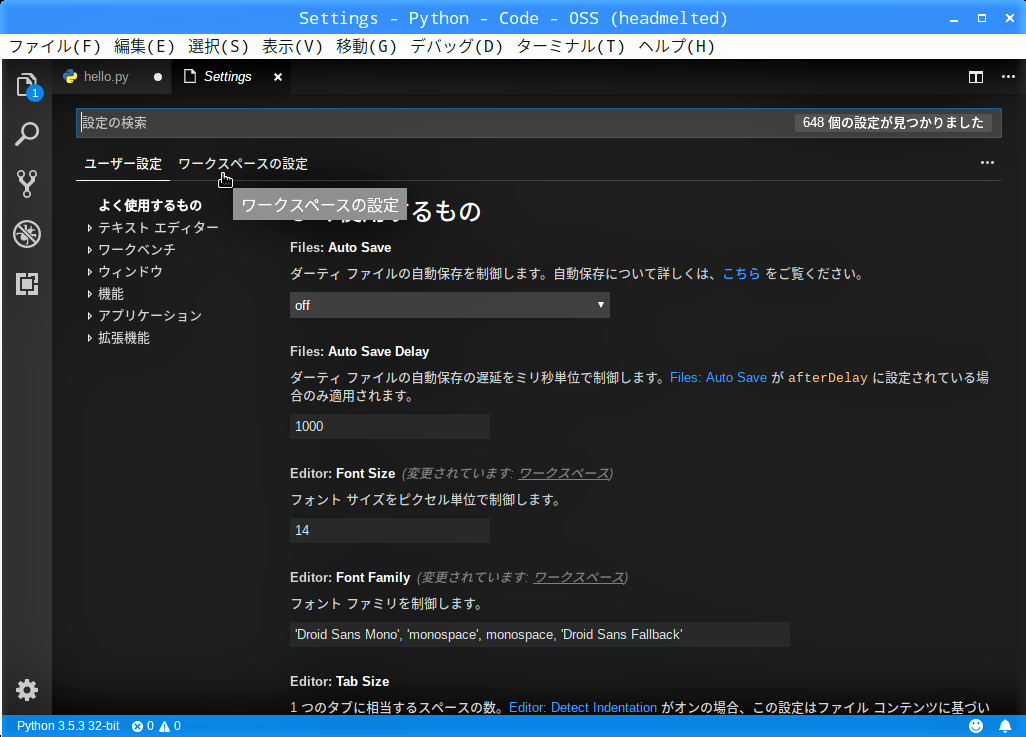1026x737 pixels.
Task: Open the Explorer view in activity bar
Action: pos(27,85)
